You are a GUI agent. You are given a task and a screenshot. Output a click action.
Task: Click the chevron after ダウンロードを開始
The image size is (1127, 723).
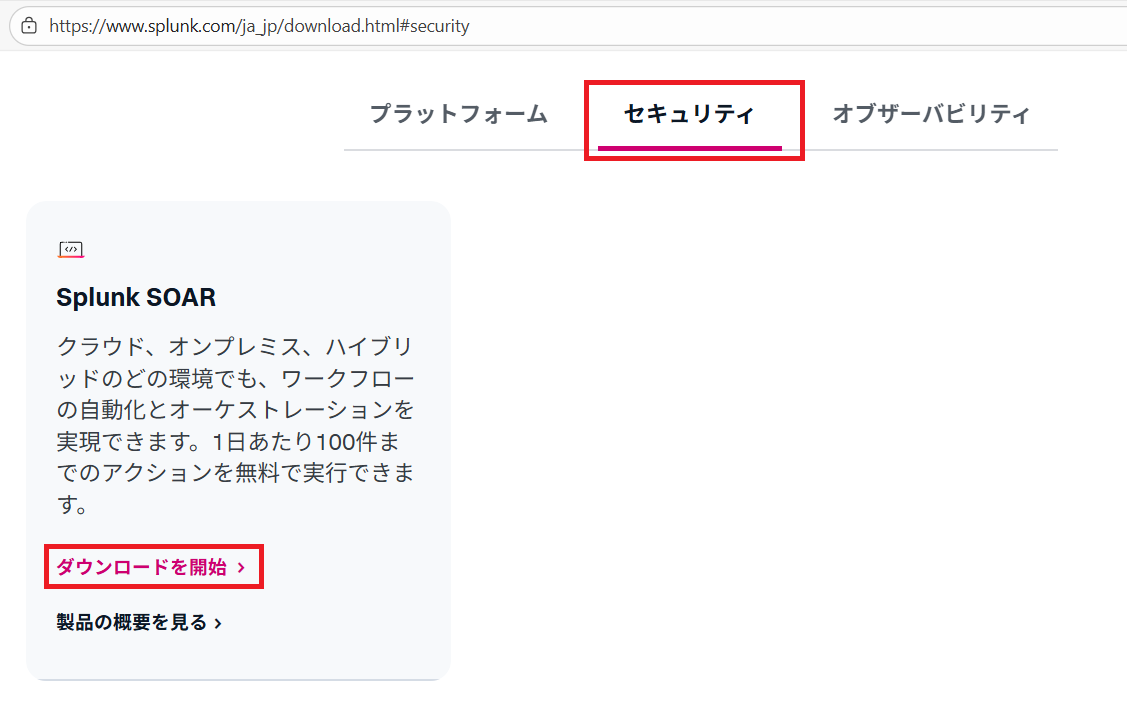coord(241,568)
